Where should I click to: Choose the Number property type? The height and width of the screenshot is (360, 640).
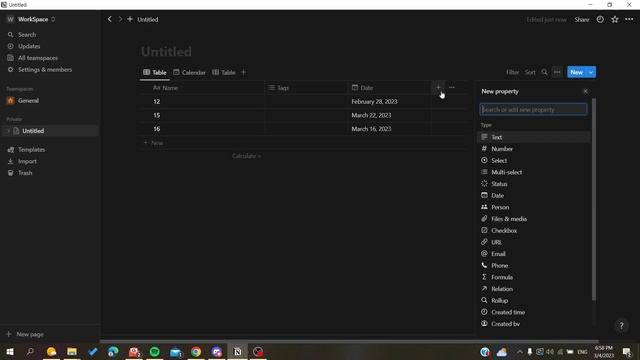pyautogui.click(x=534, y=149)
